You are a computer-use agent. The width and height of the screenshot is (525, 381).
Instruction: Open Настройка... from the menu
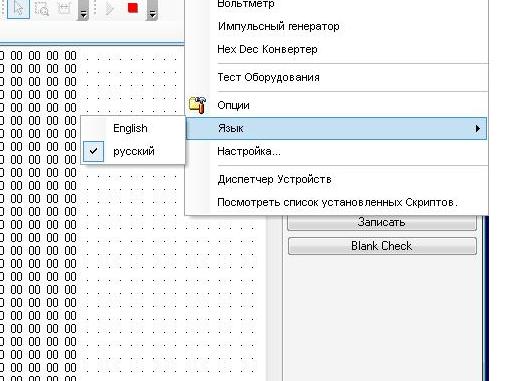[336, 151]
